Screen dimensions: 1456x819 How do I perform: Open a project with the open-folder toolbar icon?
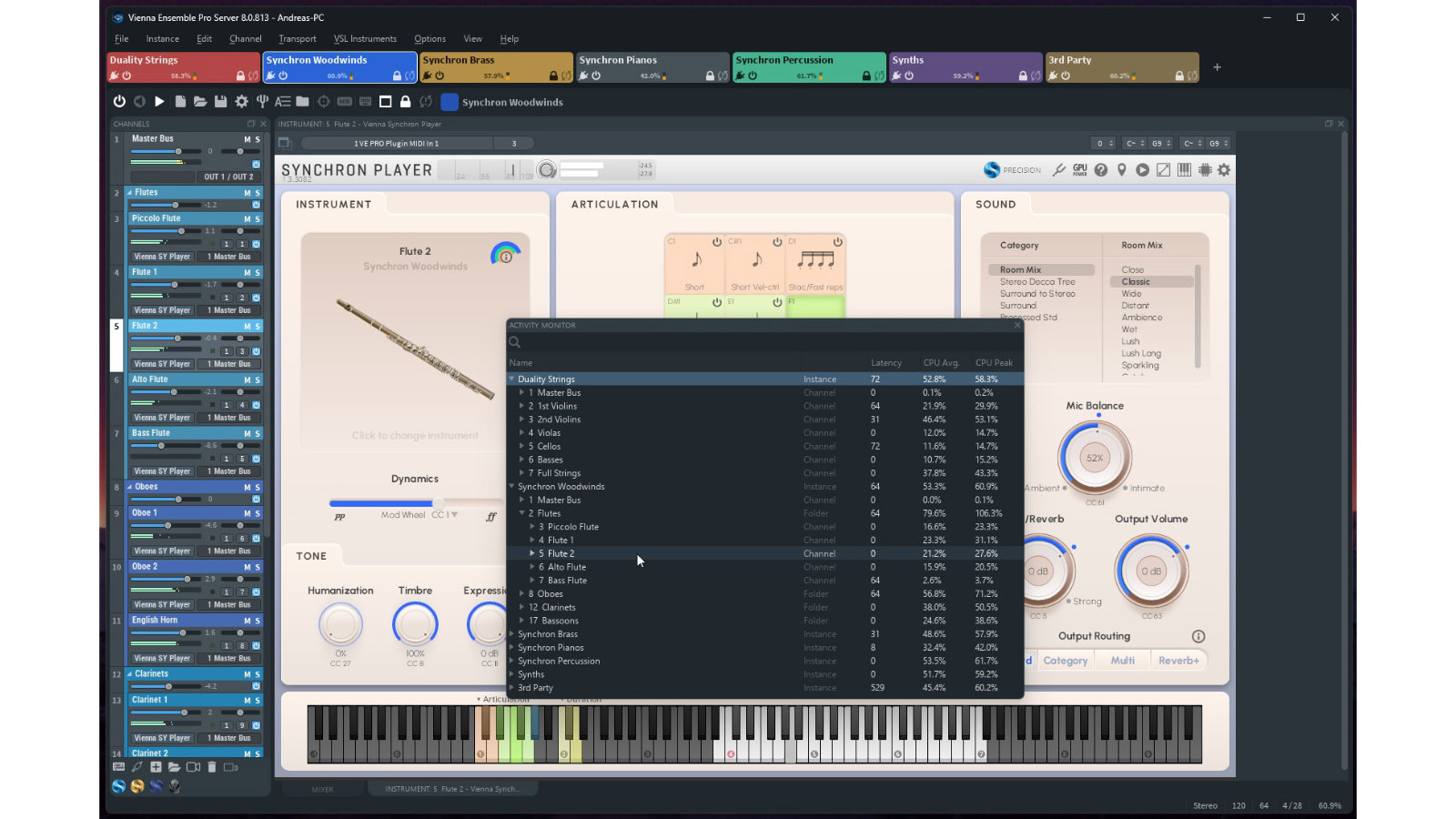coord(200,102)
